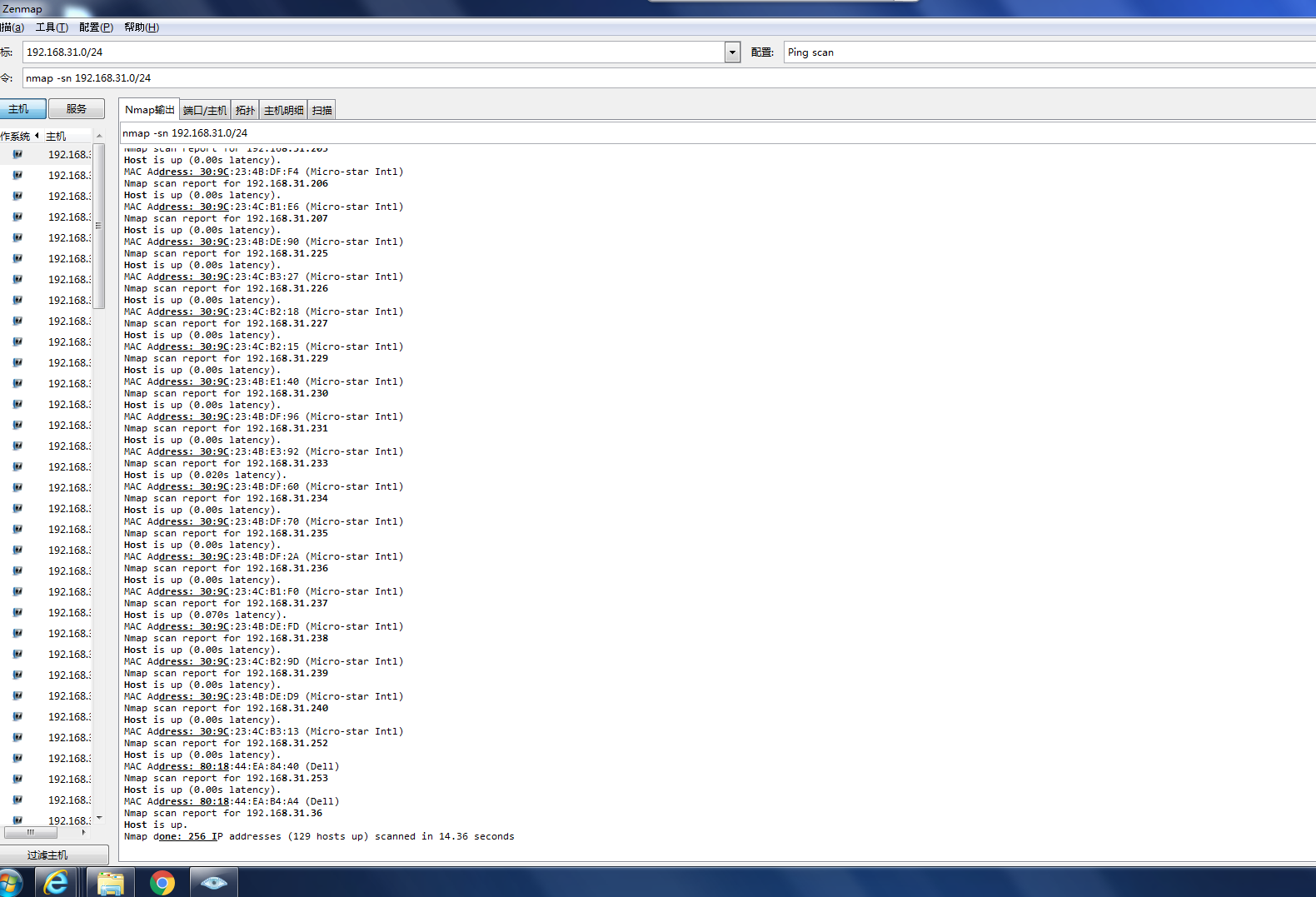Open the Windows Start menu orb

(10, 883)
